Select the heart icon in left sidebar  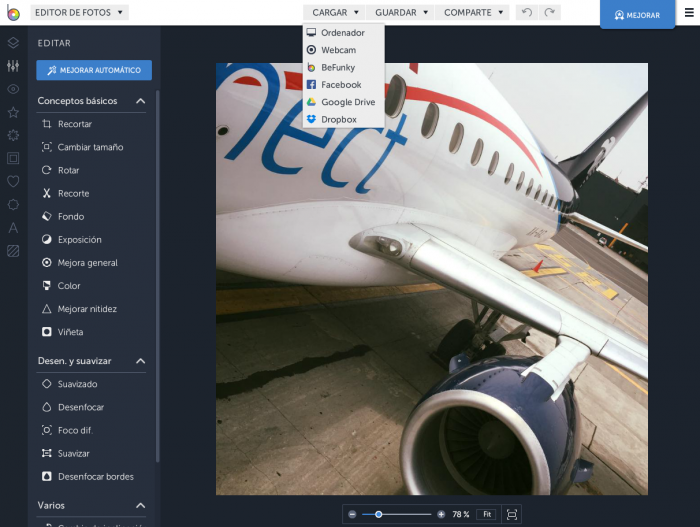point(13,181)
